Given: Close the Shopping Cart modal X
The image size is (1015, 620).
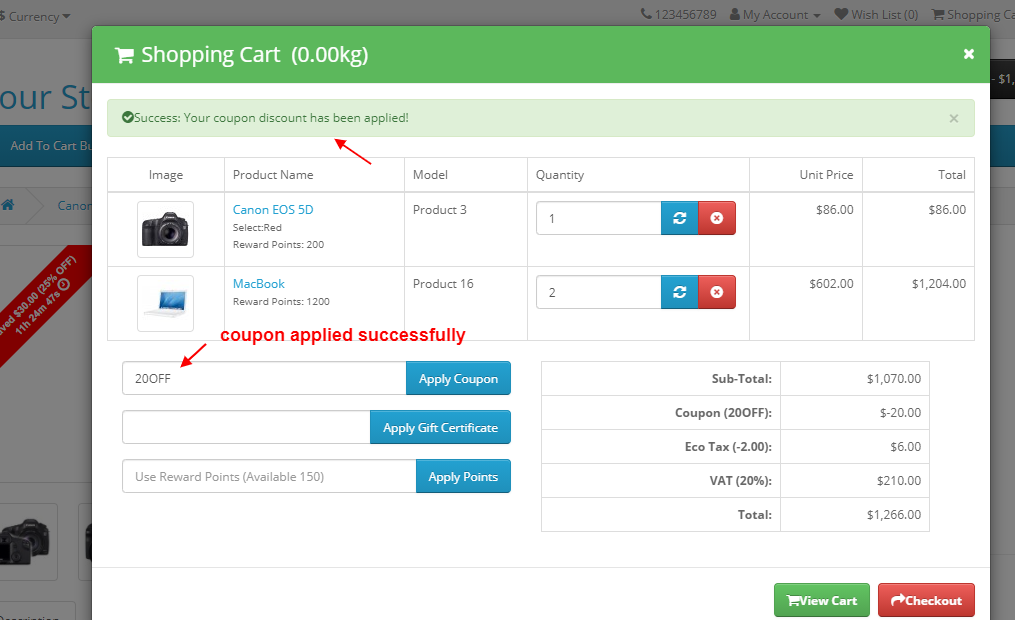Looking at the screenshot, I should pyautogui.click(x=968, y=54).
